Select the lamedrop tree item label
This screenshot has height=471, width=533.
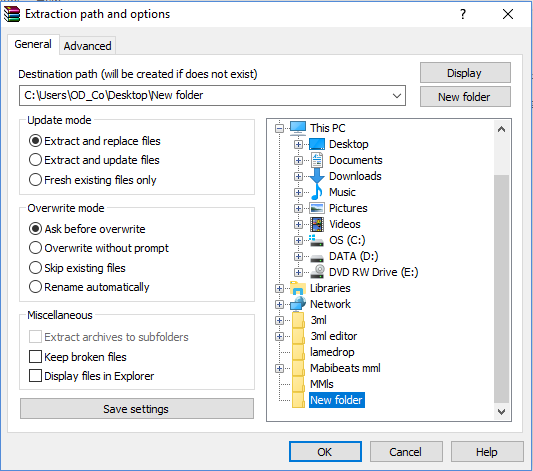click(x=332, y=352)
